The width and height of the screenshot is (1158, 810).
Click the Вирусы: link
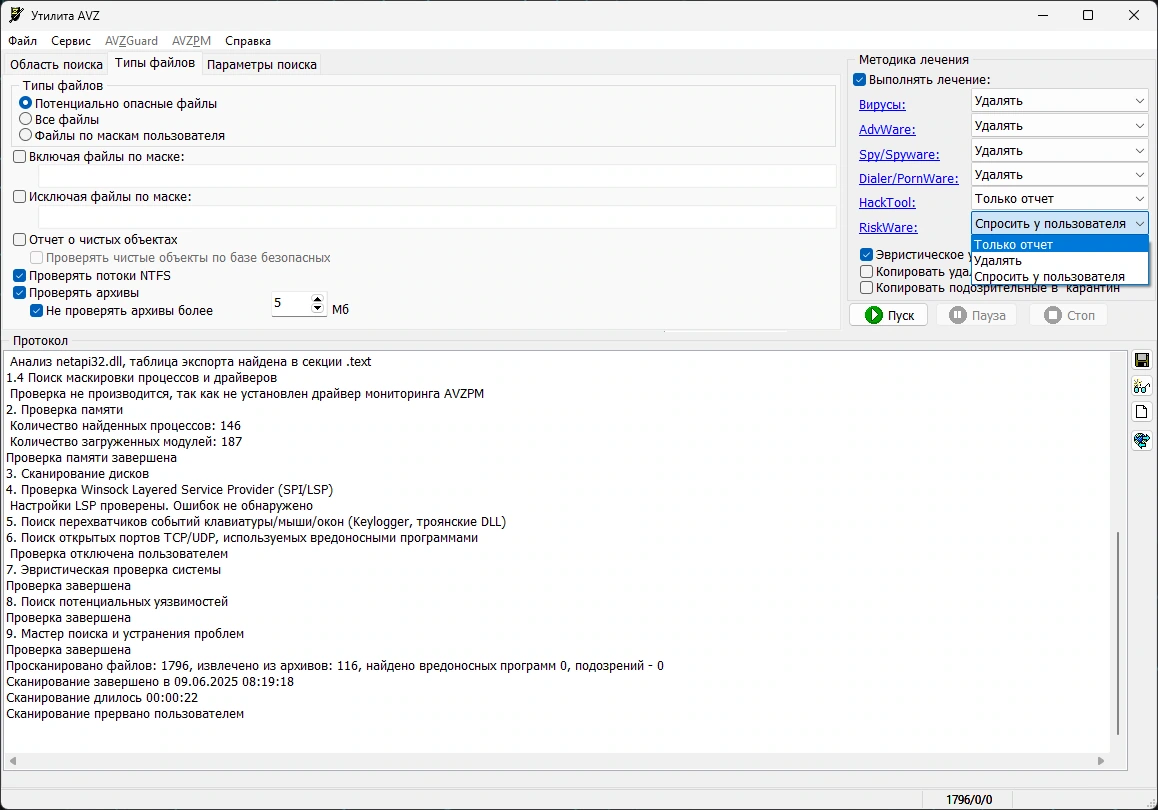point(882,105)
